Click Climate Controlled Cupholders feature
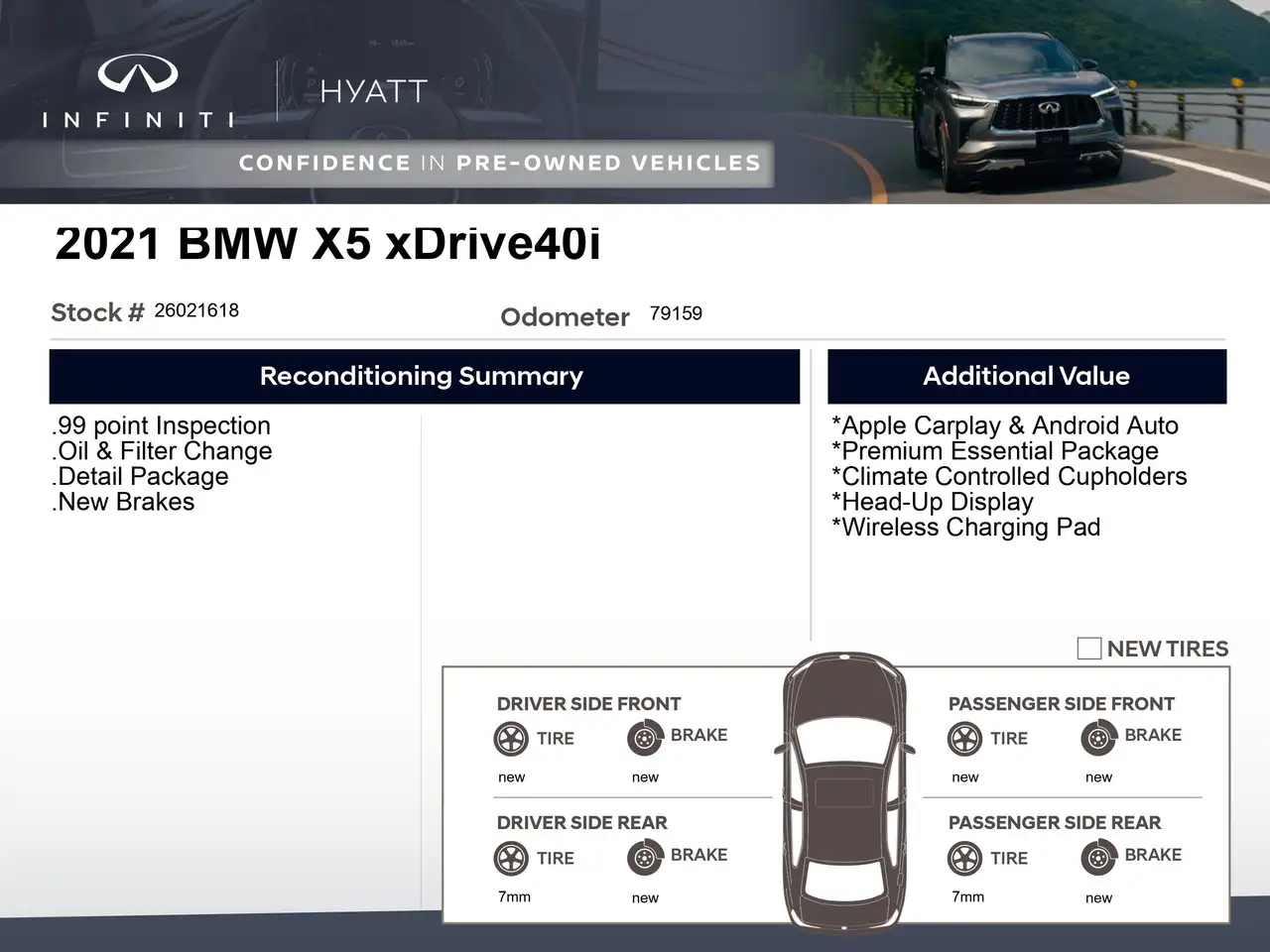1270x952 pixels. [x=1009, y=477]
